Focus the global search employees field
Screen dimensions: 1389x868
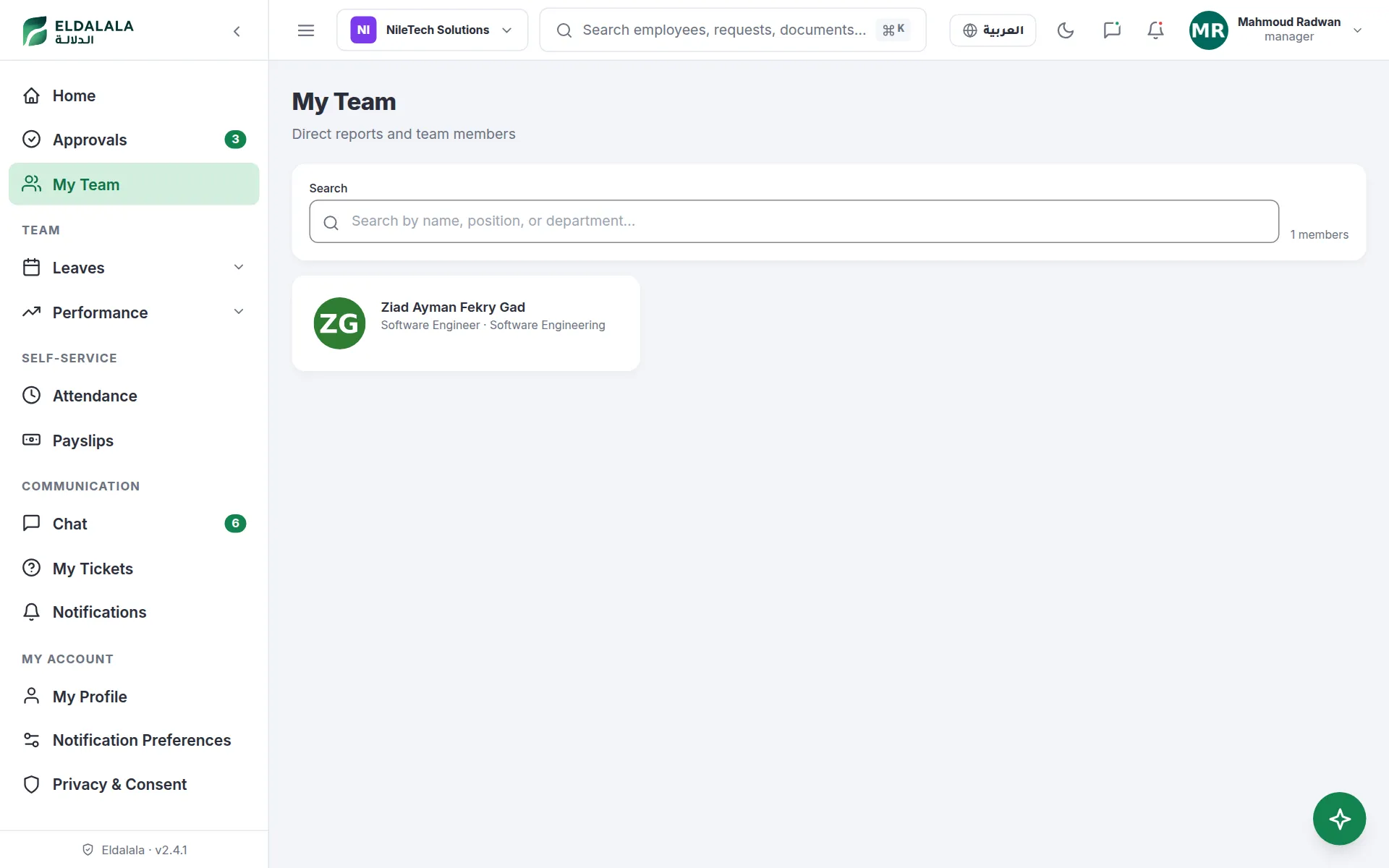click(x=732, y=30)
